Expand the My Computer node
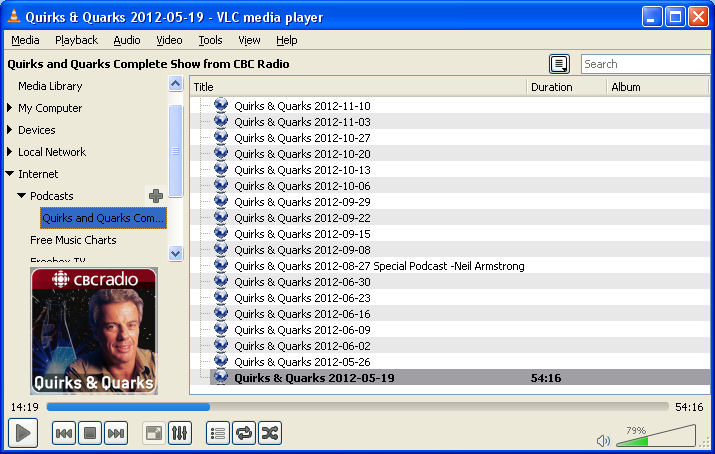Image resolution: width=715 pixels, height=454 pixels. tap(10, 108)
